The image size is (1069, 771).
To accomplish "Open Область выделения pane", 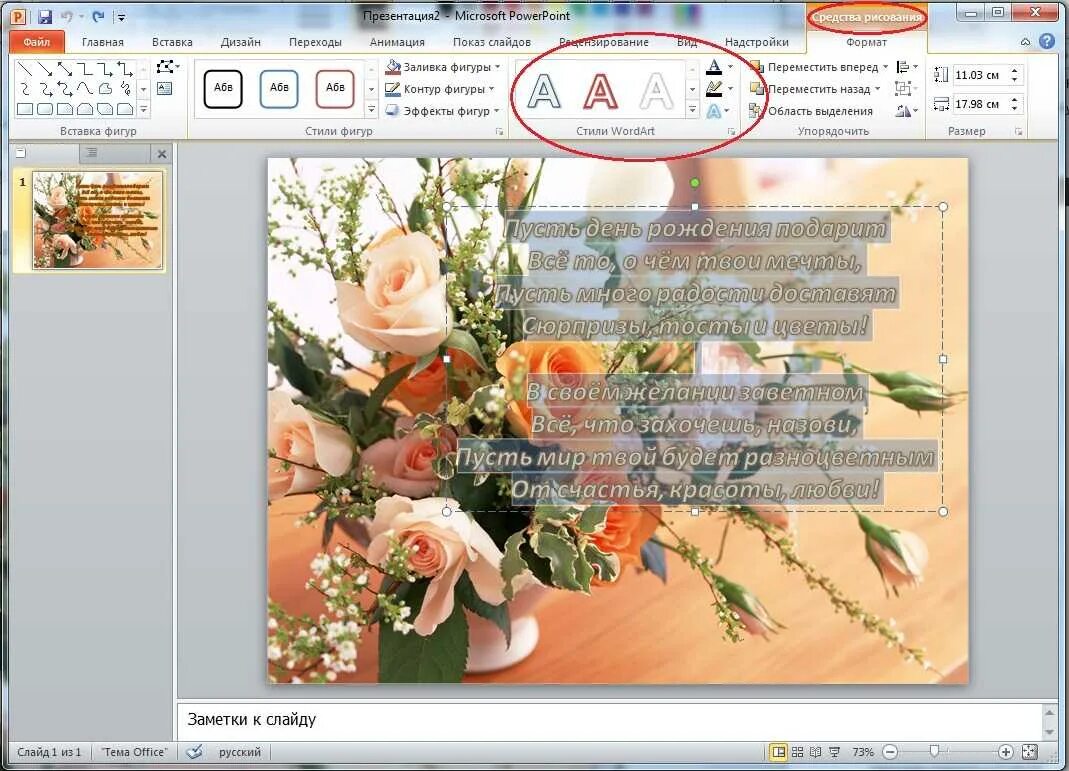I will click(811, 110).
